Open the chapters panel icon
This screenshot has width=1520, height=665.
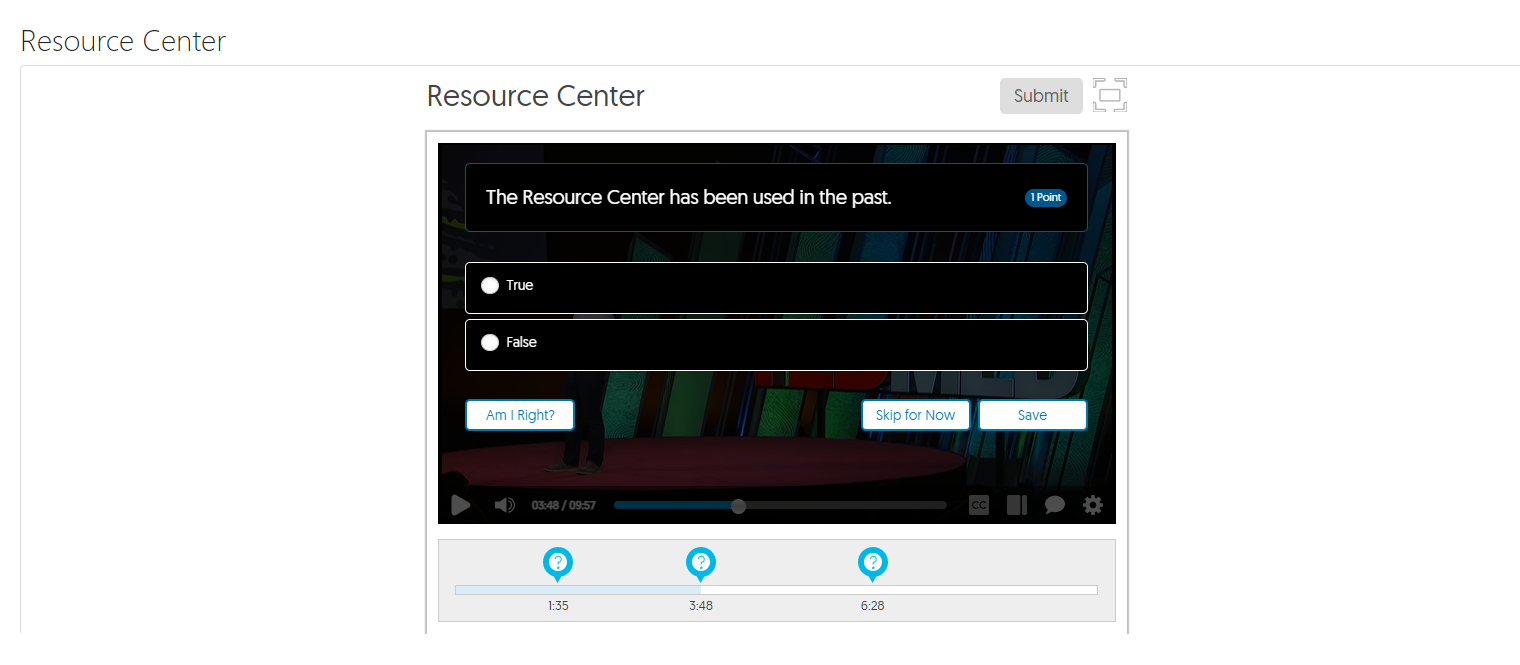click(1017, 505)
